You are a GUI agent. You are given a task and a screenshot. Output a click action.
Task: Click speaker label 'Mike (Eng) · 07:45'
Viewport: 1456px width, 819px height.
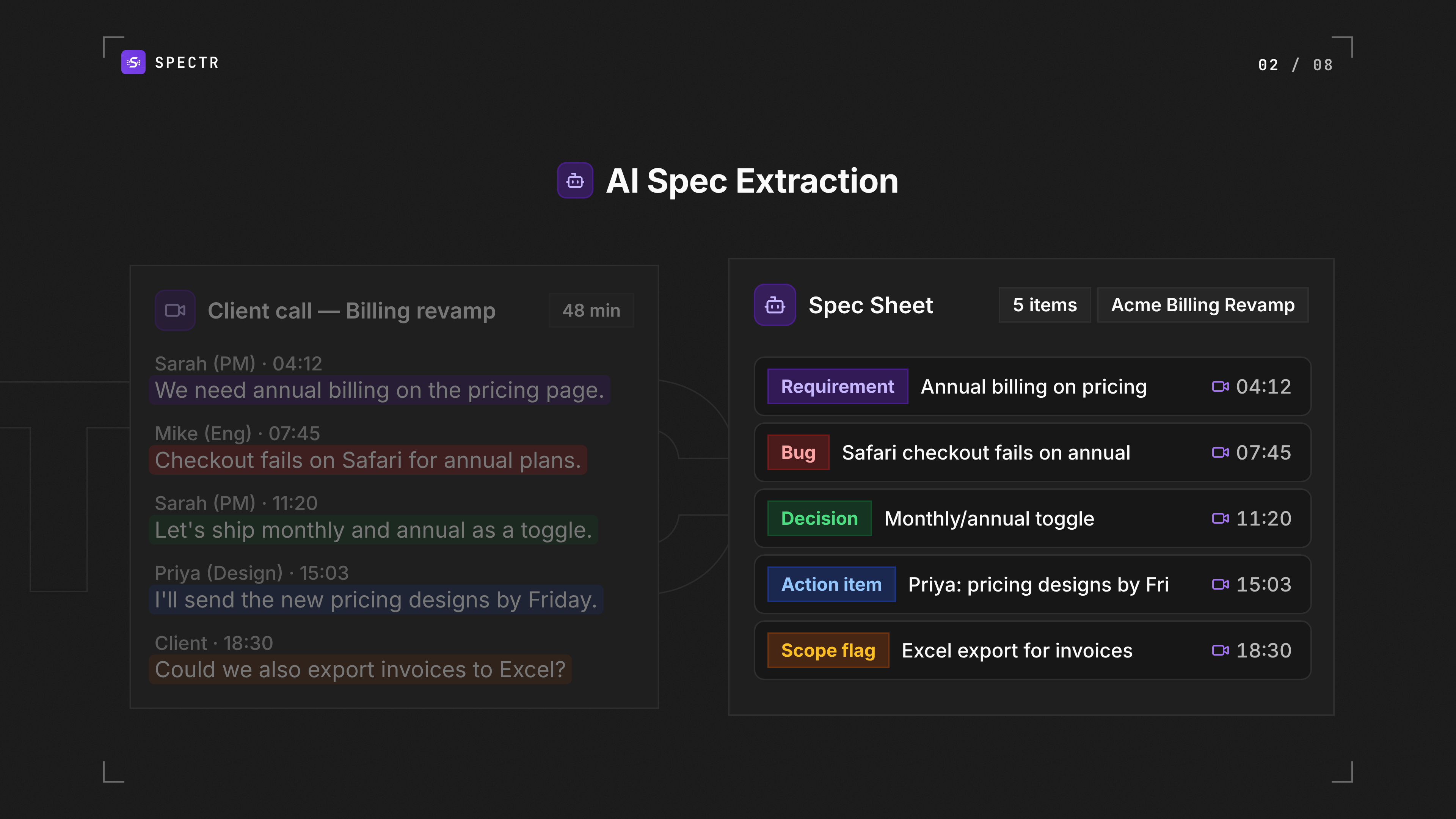[x=237, y=433]
